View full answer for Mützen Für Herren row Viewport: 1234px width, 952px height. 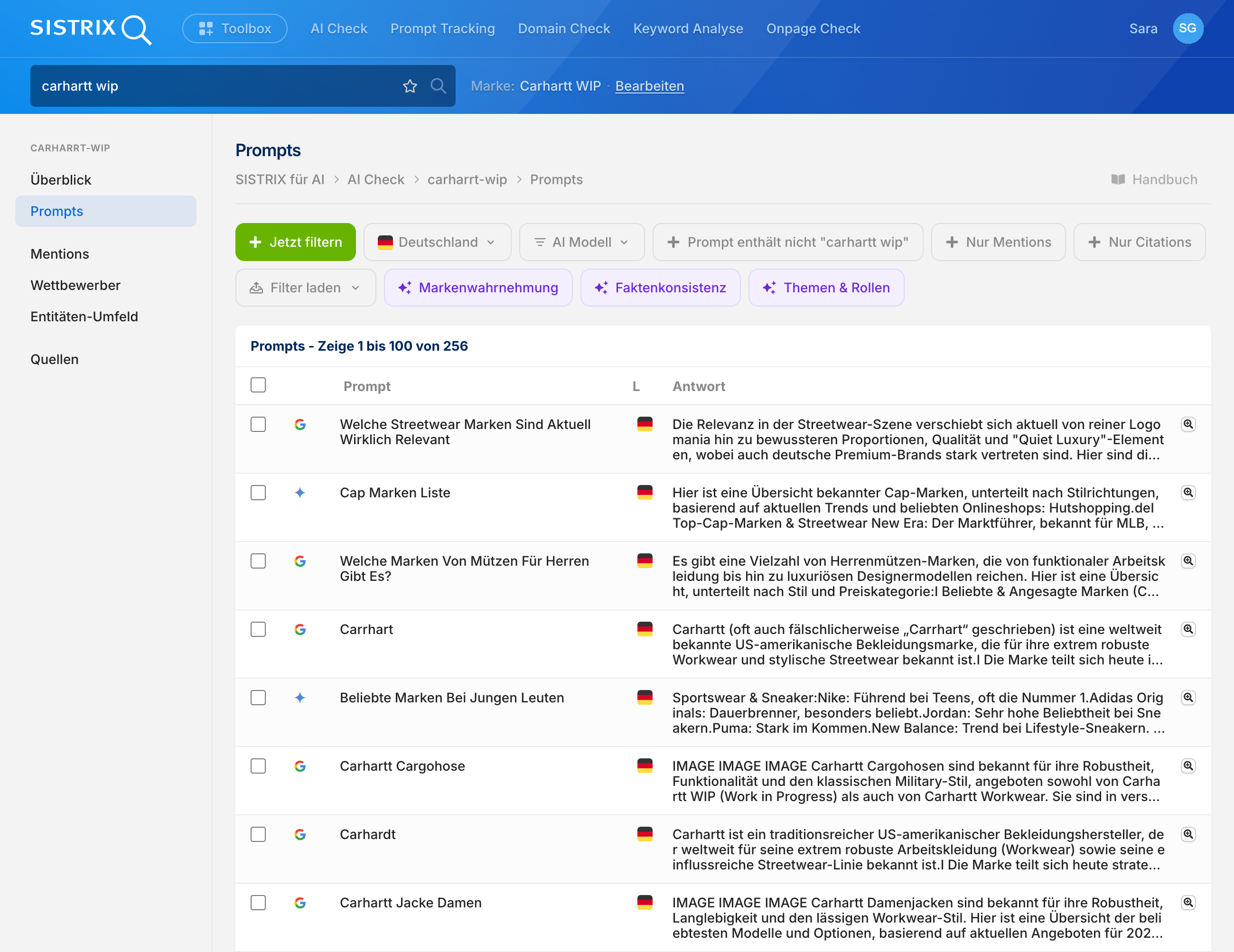pos(1189,561)
